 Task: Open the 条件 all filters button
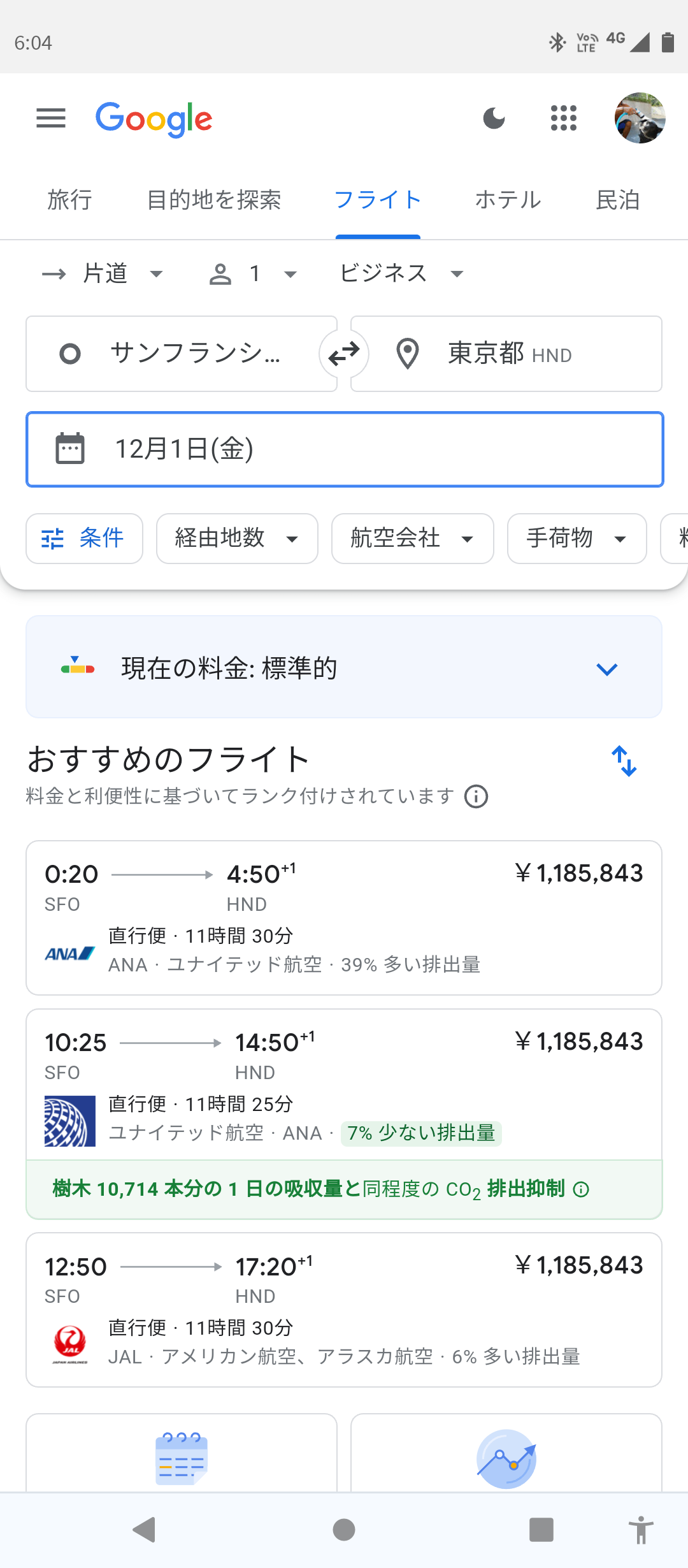[x=84, y=539]
